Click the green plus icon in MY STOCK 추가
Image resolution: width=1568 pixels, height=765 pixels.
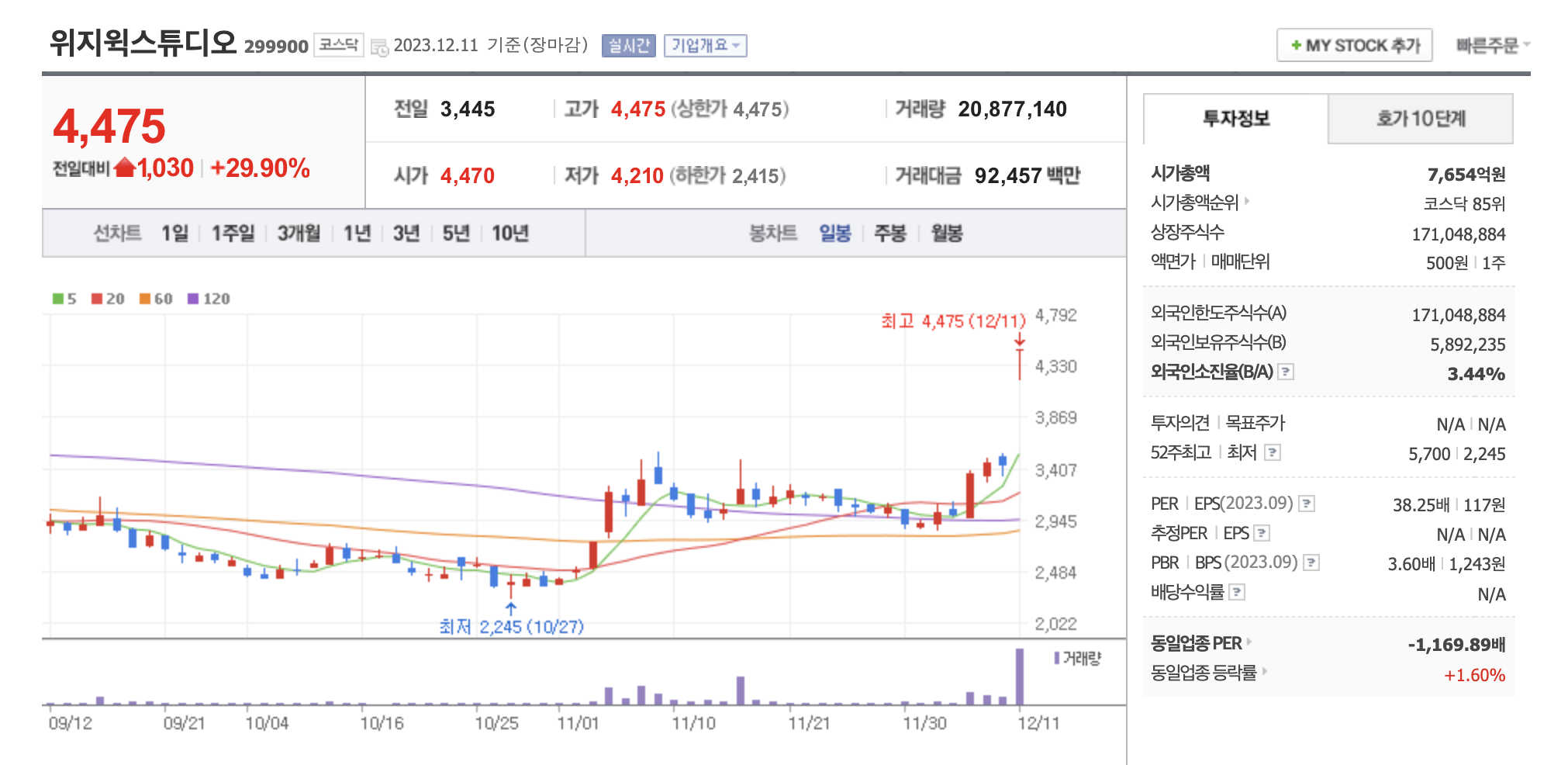(1296, 45)
